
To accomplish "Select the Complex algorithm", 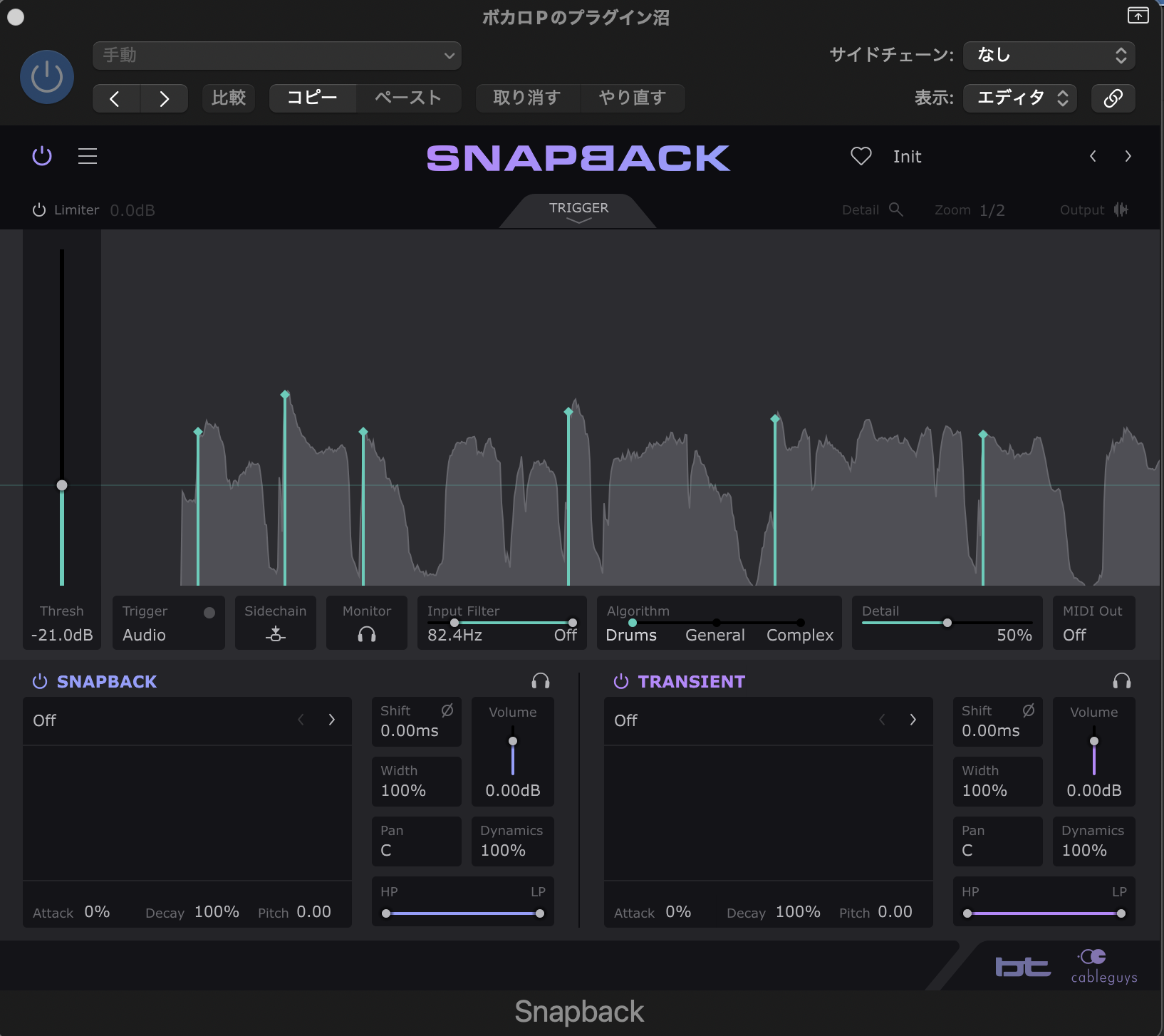I will (800, 635).
